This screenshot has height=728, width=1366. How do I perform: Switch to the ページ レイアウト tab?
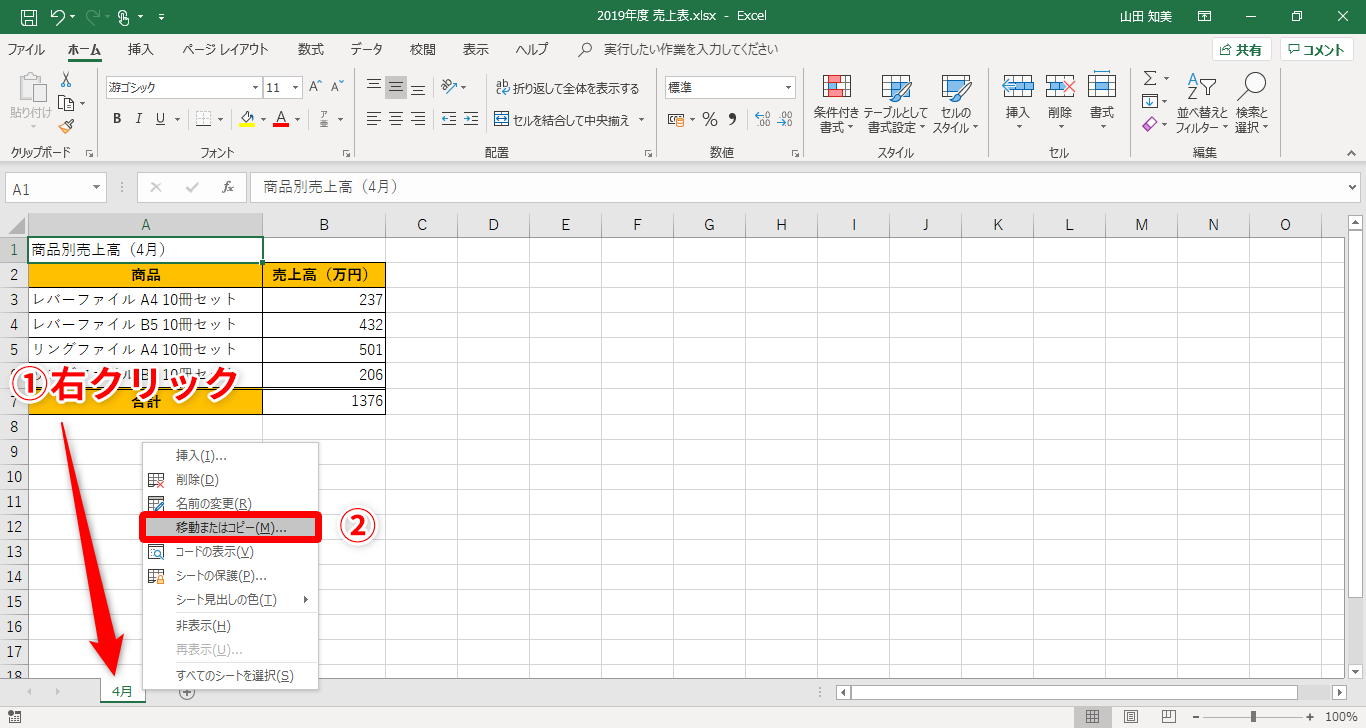(226, 49)
